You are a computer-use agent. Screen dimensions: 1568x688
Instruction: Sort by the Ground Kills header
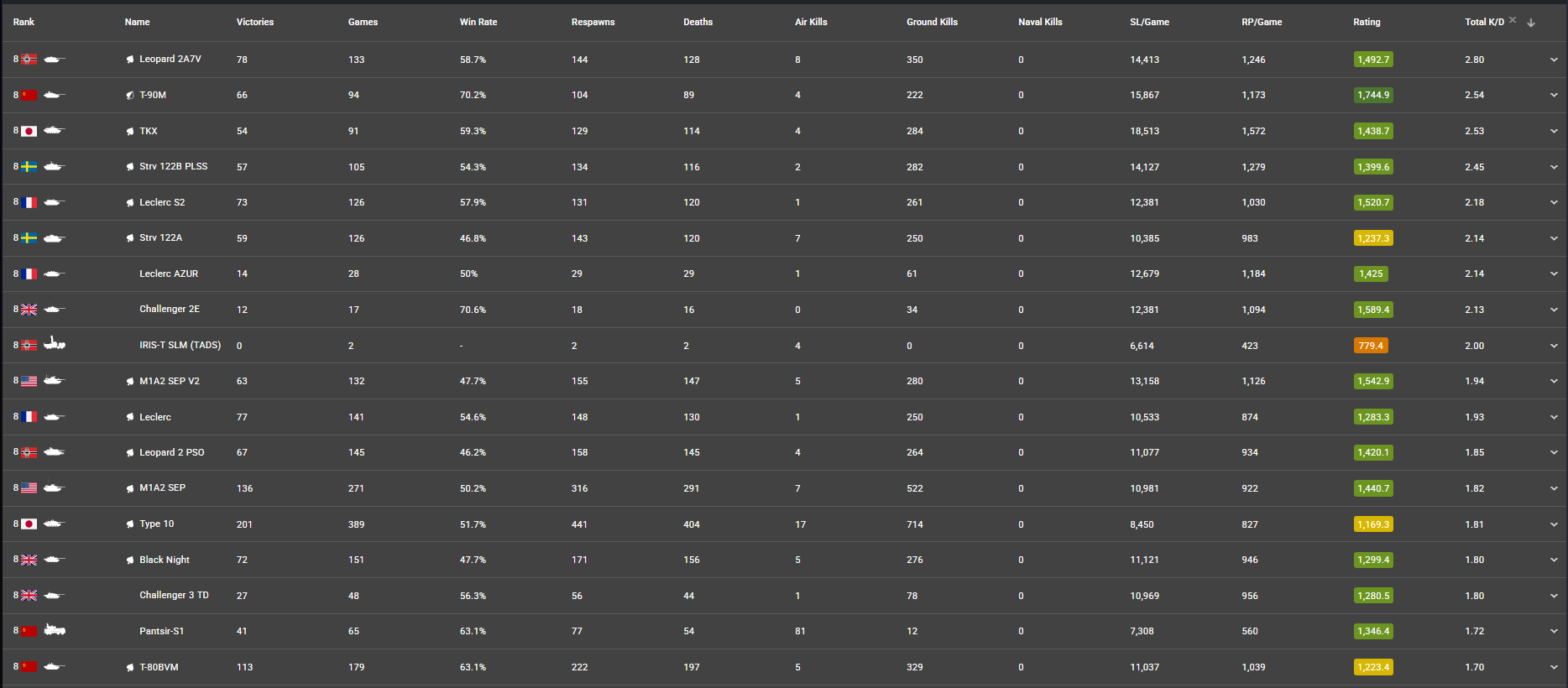coord(932,22)
